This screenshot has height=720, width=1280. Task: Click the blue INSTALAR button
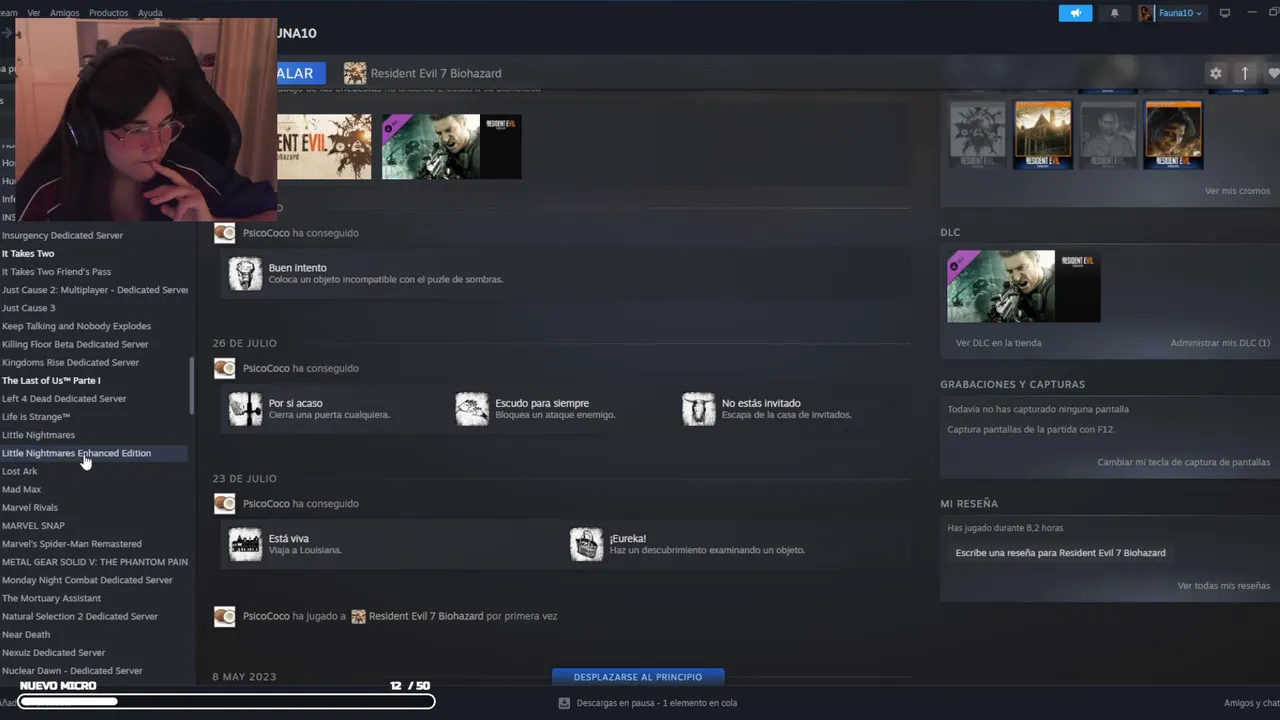pyautogui.click(x=300, y=73)
